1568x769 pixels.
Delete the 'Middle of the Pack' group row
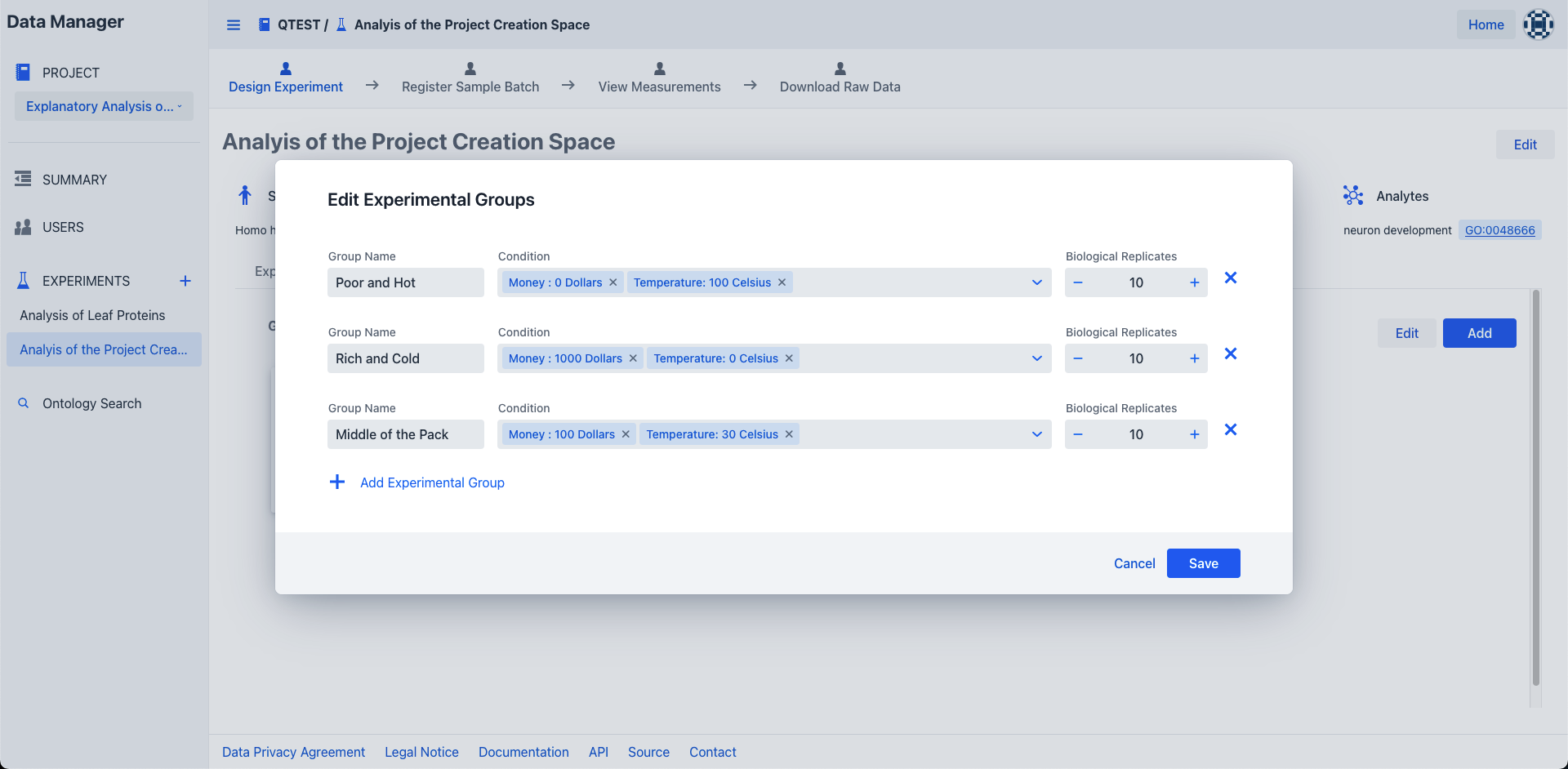(x=1230, y=430)
